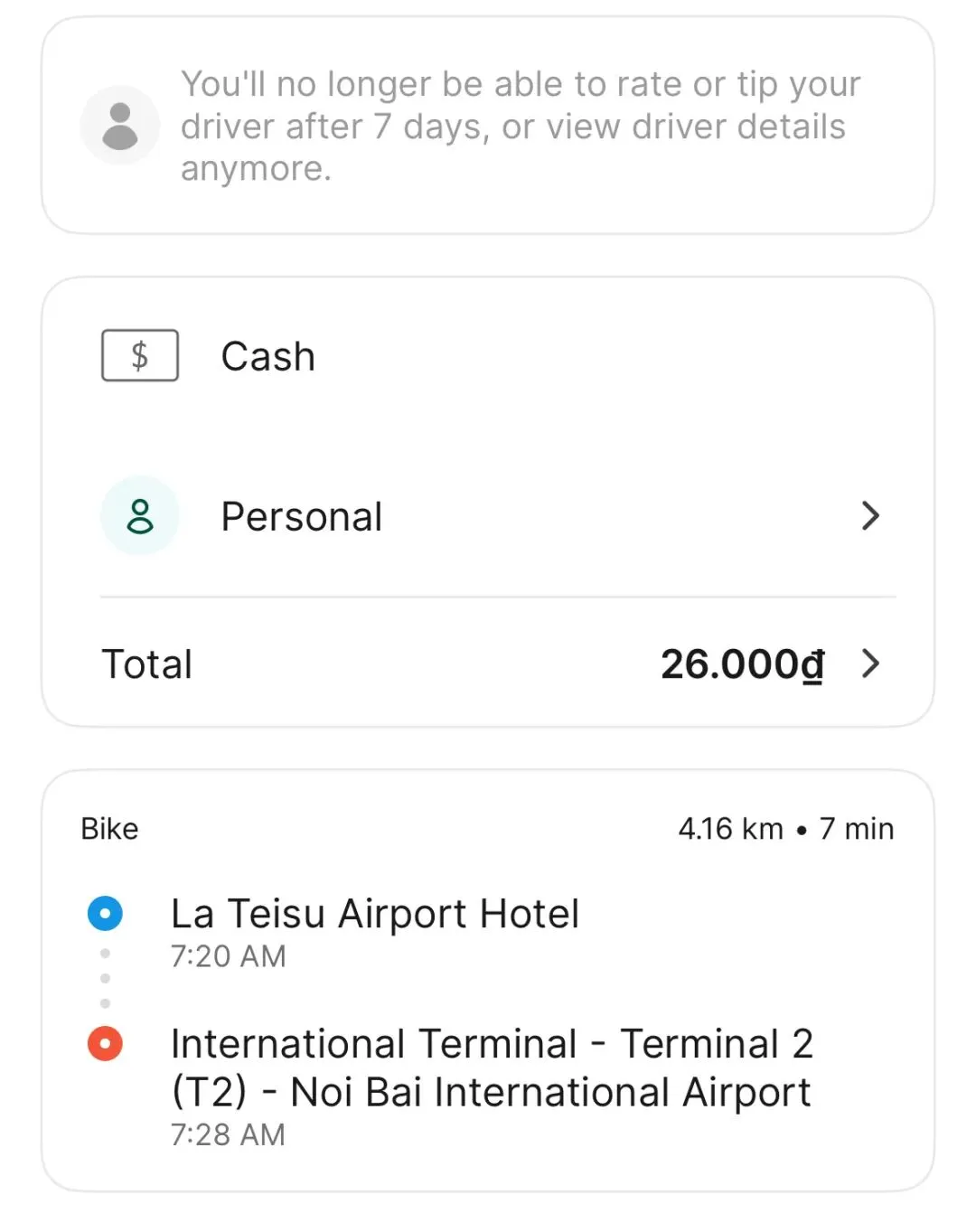Click the Total label
The image size is (976, 1232).
(x=147, y=664)
